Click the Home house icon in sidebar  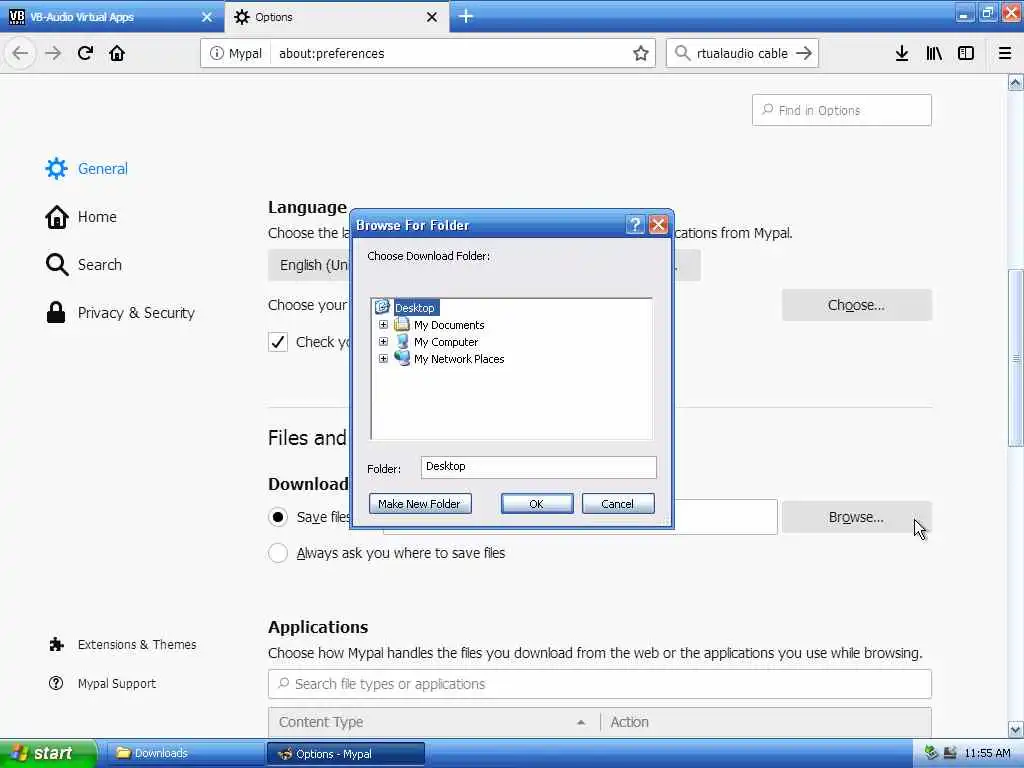(56, 217)
